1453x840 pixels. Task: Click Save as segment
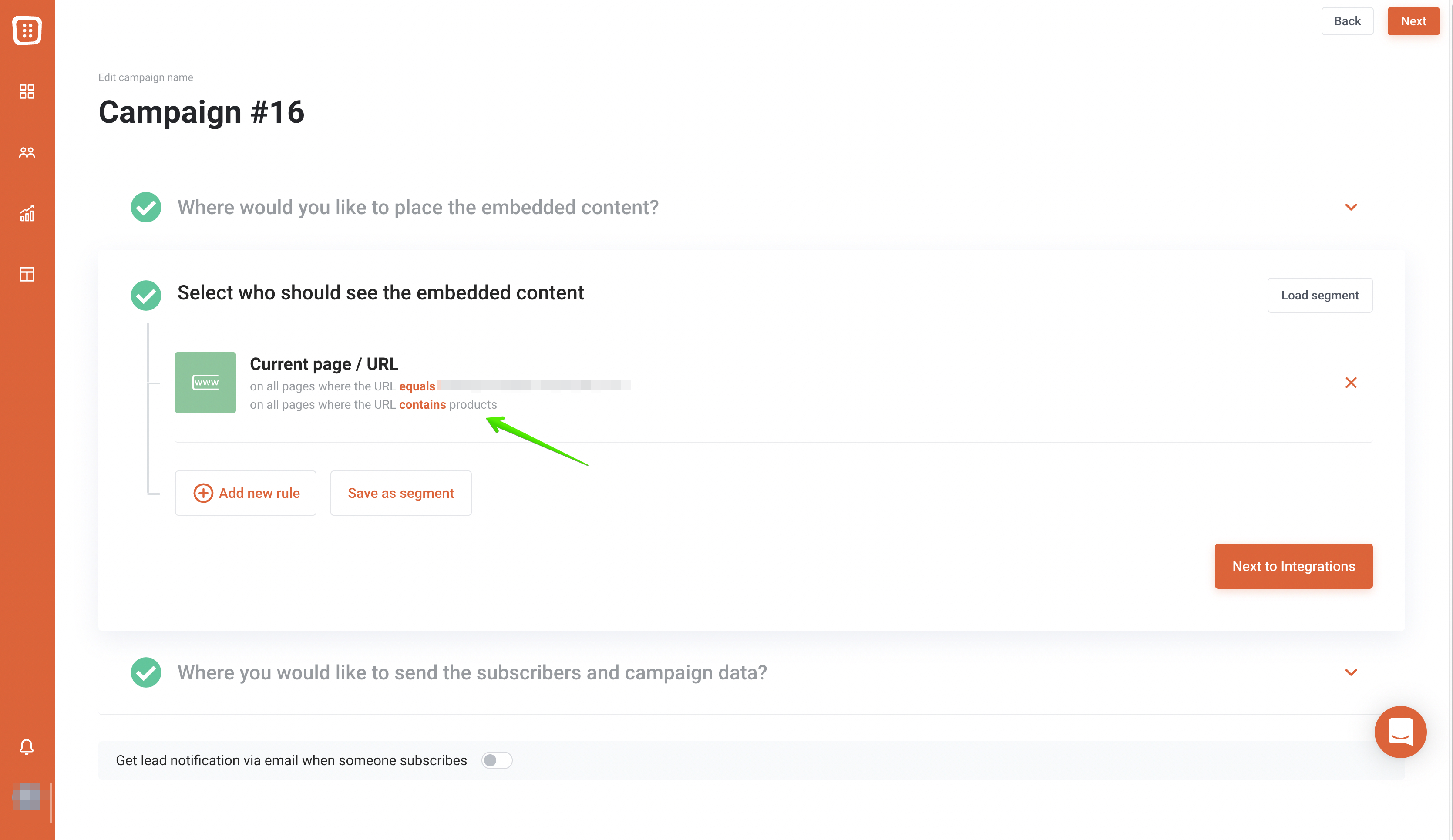pos(401,493)
